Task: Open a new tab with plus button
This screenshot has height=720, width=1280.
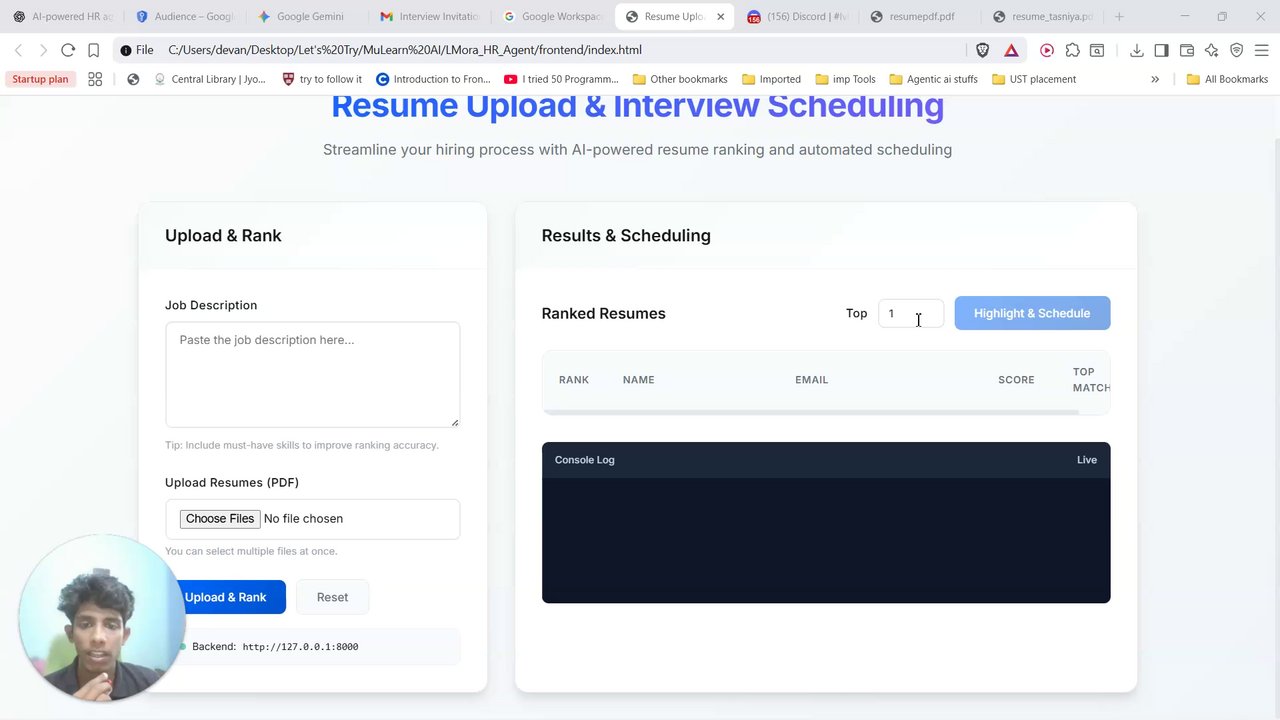Action: coord(1119,16)
